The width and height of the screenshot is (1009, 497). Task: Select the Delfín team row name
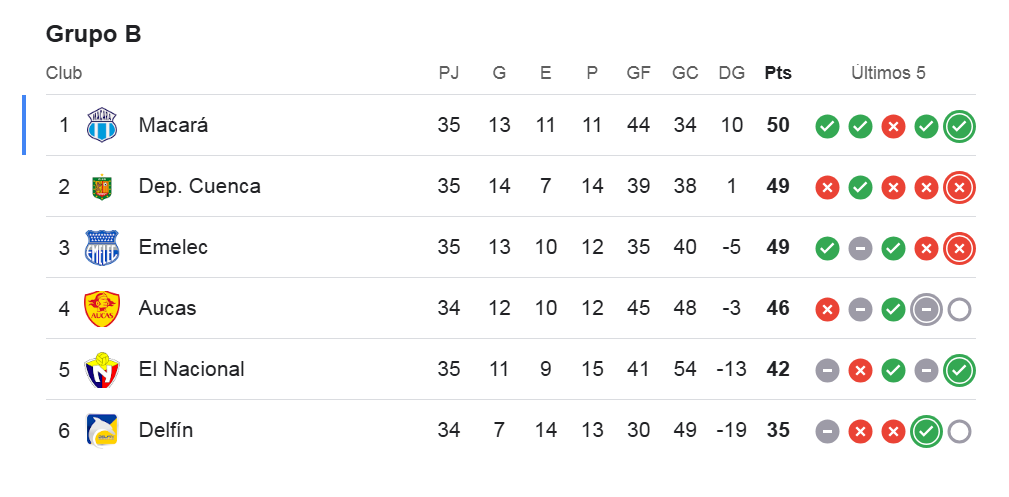(166, 430)
